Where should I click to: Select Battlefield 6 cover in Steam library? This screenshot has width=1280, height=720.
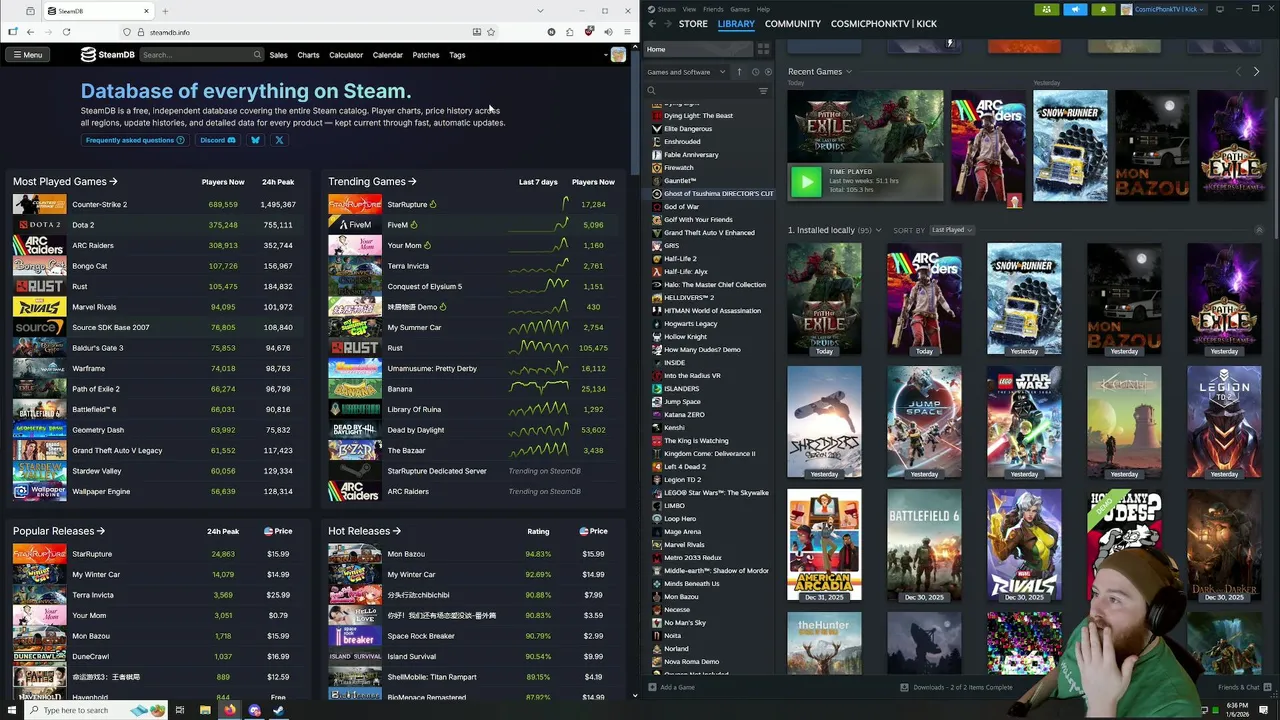(x=924, y=545)
